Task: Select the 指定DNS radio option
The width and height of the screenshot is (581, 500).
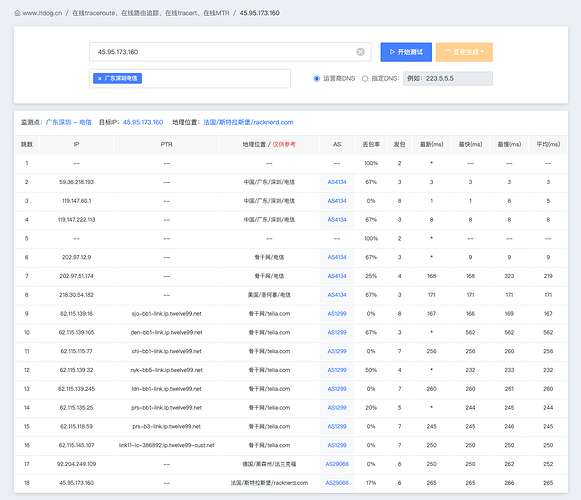Action: click(365, 79)
